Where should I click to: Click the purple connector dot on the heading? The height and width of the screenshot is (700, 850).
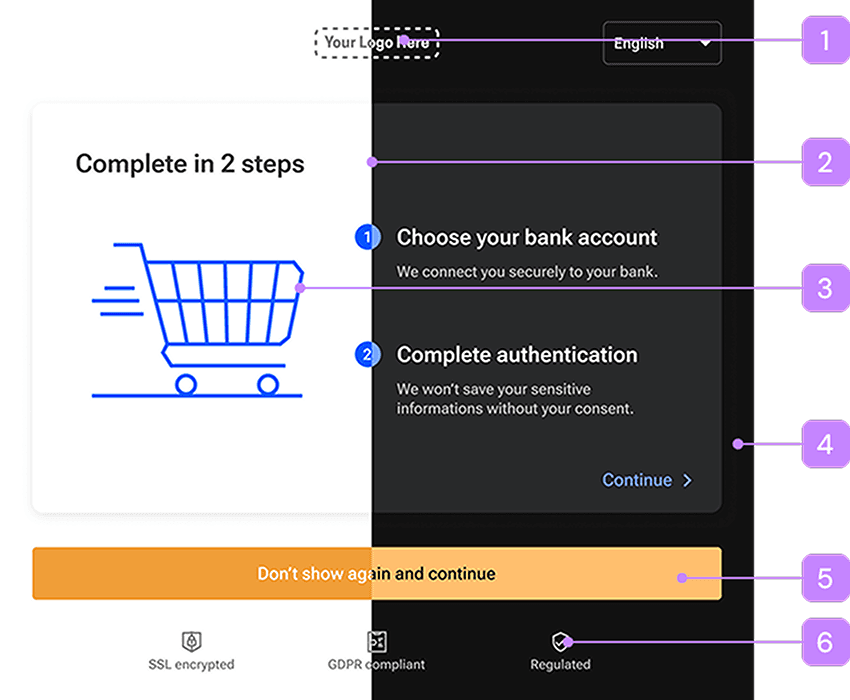371,160
